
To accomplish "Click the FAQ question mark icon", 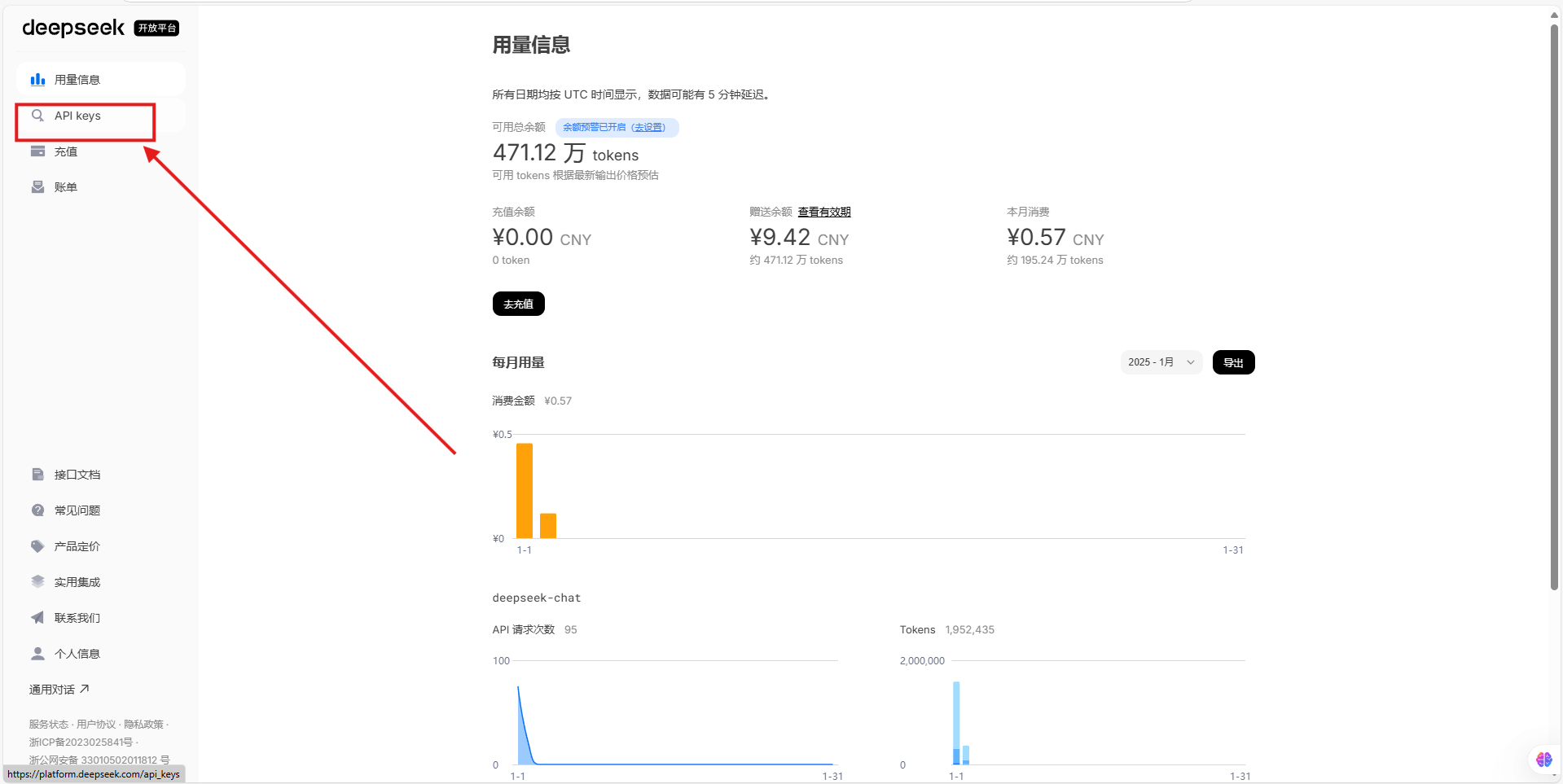I will [x=37, y=510].
